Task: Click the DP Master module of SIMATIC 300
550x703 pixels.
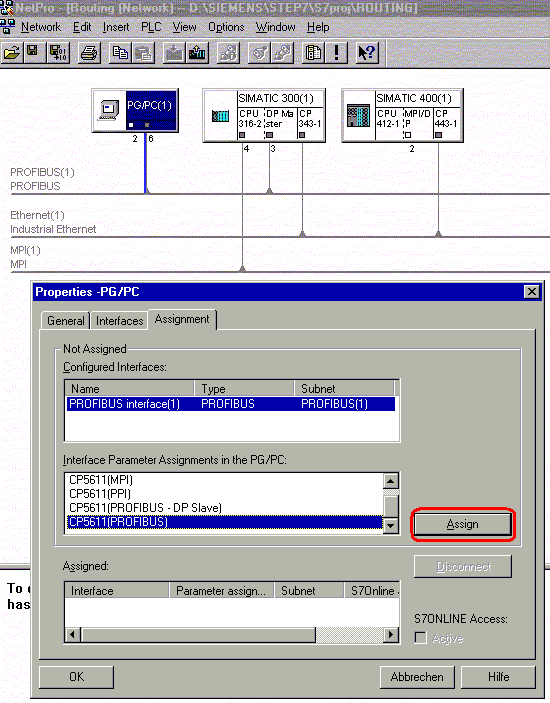Action: (280, 124)
